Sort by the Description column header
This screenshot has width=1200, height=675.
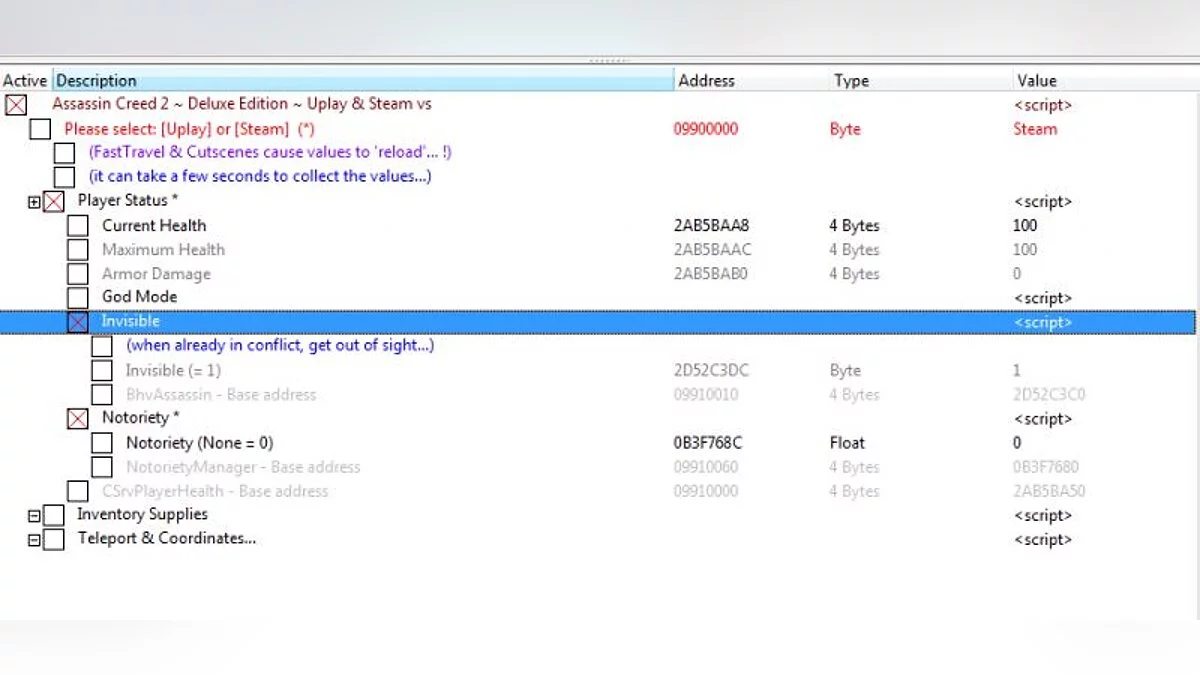pyautogui.click(x=362, y=81)
